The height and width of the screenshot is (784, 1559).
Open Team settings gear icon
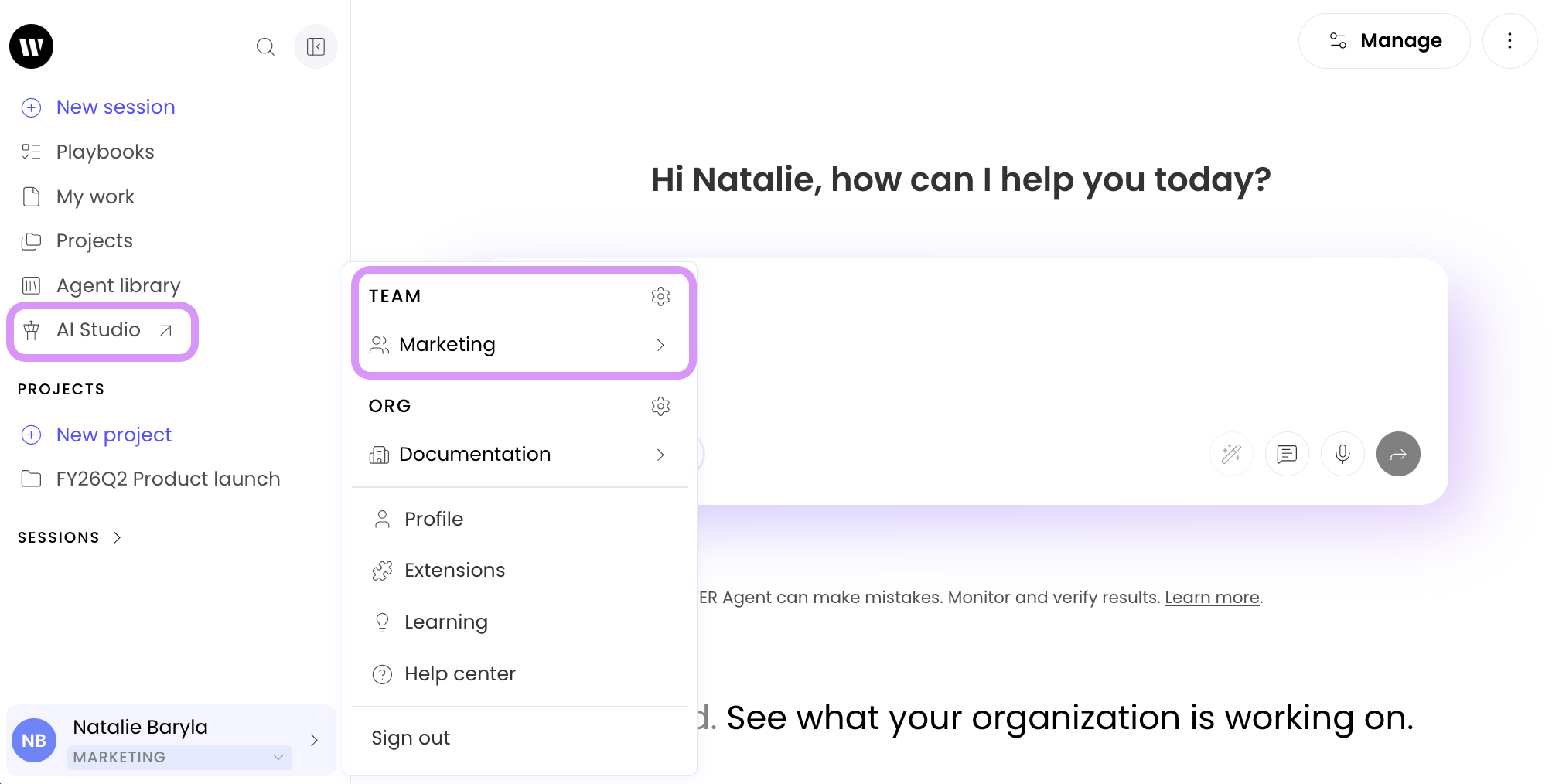pos(660,297)
